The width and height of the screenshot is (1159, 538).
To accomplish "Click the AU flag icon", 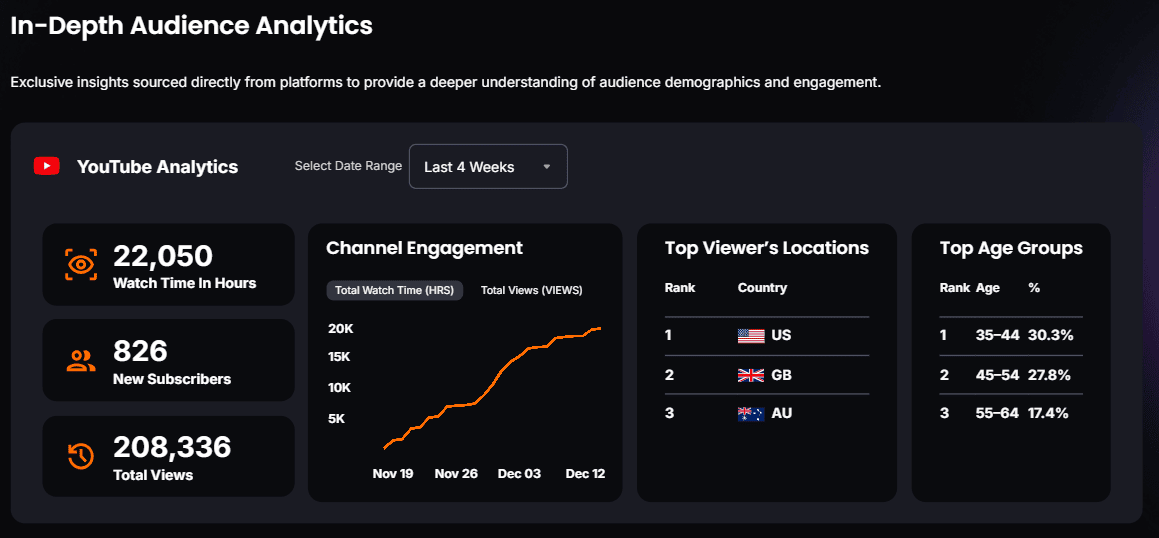I will pos(750,413).
